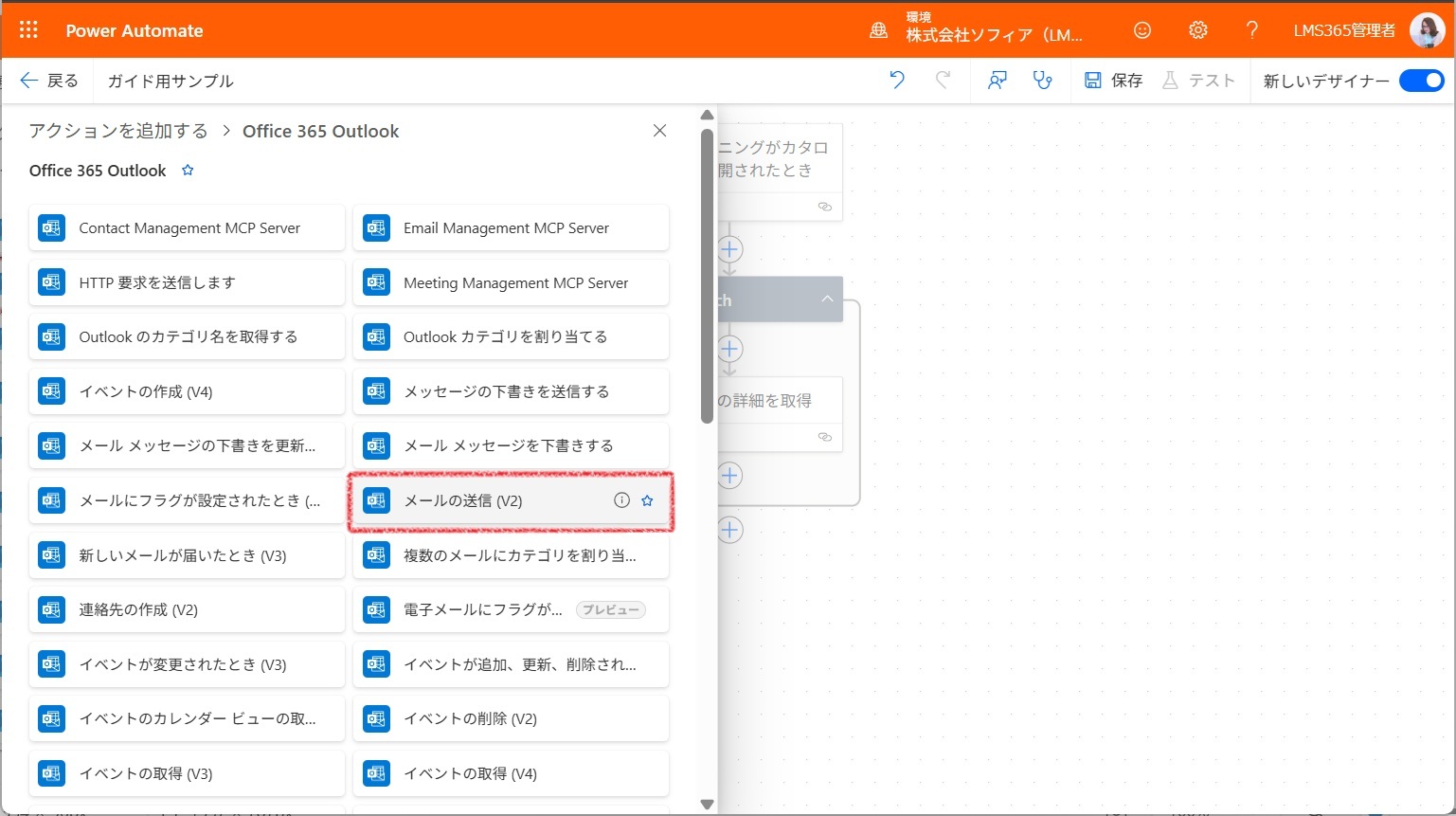Click Outlook icon beside Contact Management MCP Server

click(x=51, y=228)
